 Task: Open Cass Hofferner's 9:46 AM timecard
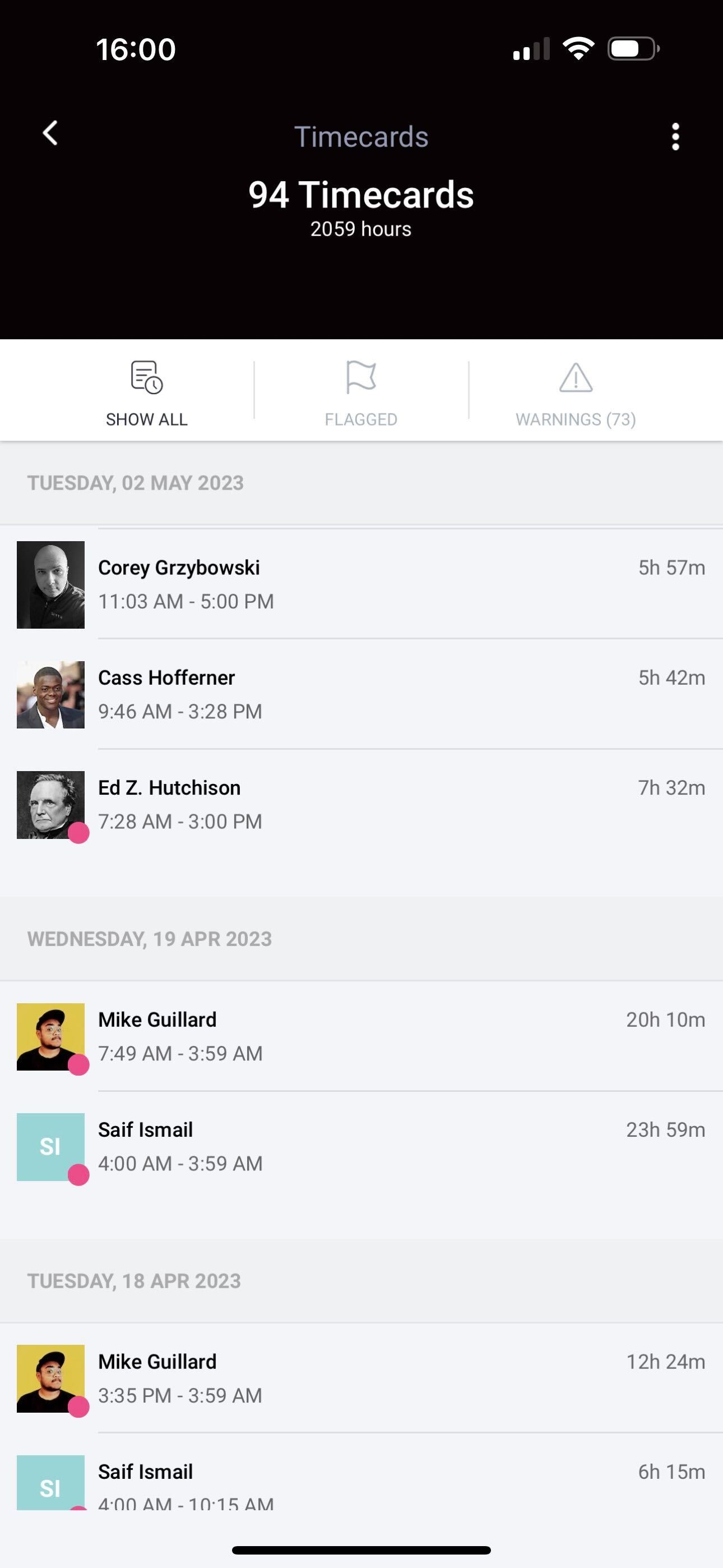pyautogui.click(x=402, y=694)
